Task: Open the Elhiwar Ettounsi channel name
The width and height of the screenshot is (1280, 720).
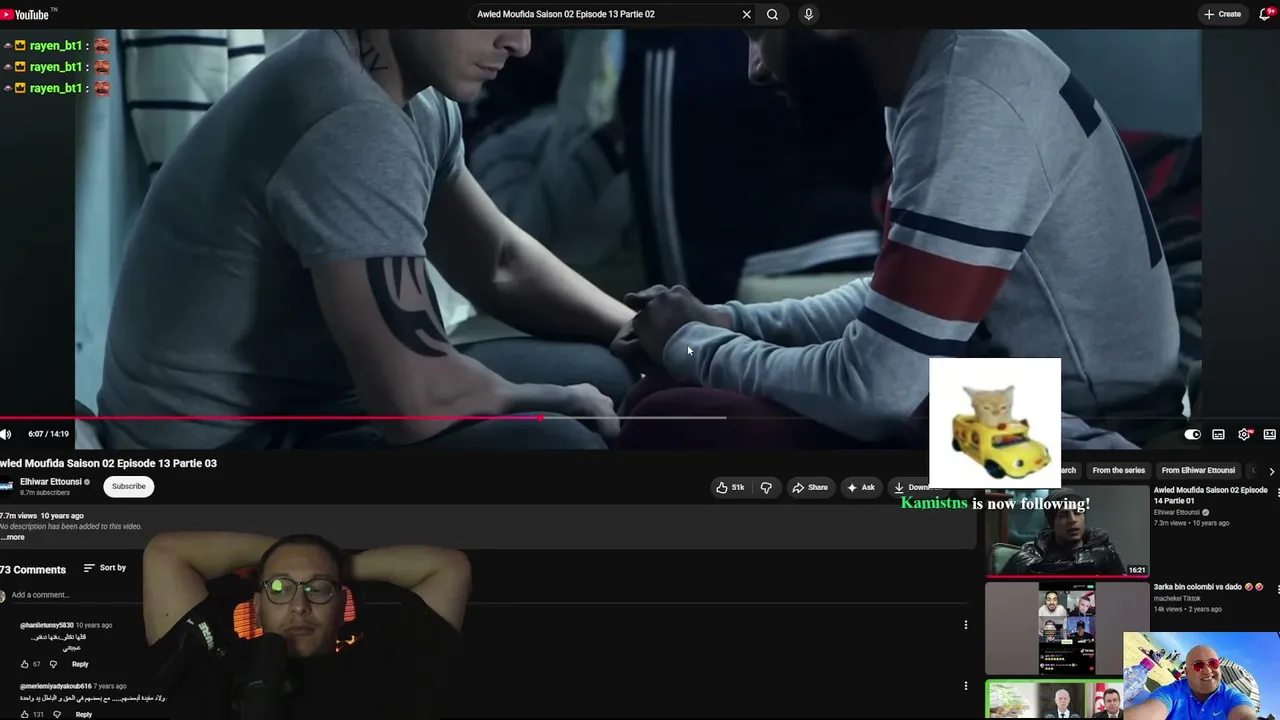Action: 50,482
